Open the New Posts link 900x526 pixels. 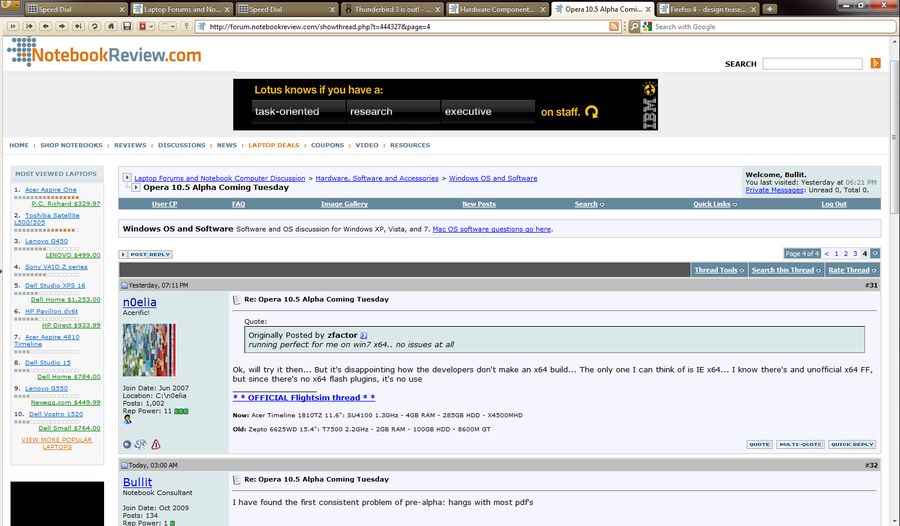[479, 204]
